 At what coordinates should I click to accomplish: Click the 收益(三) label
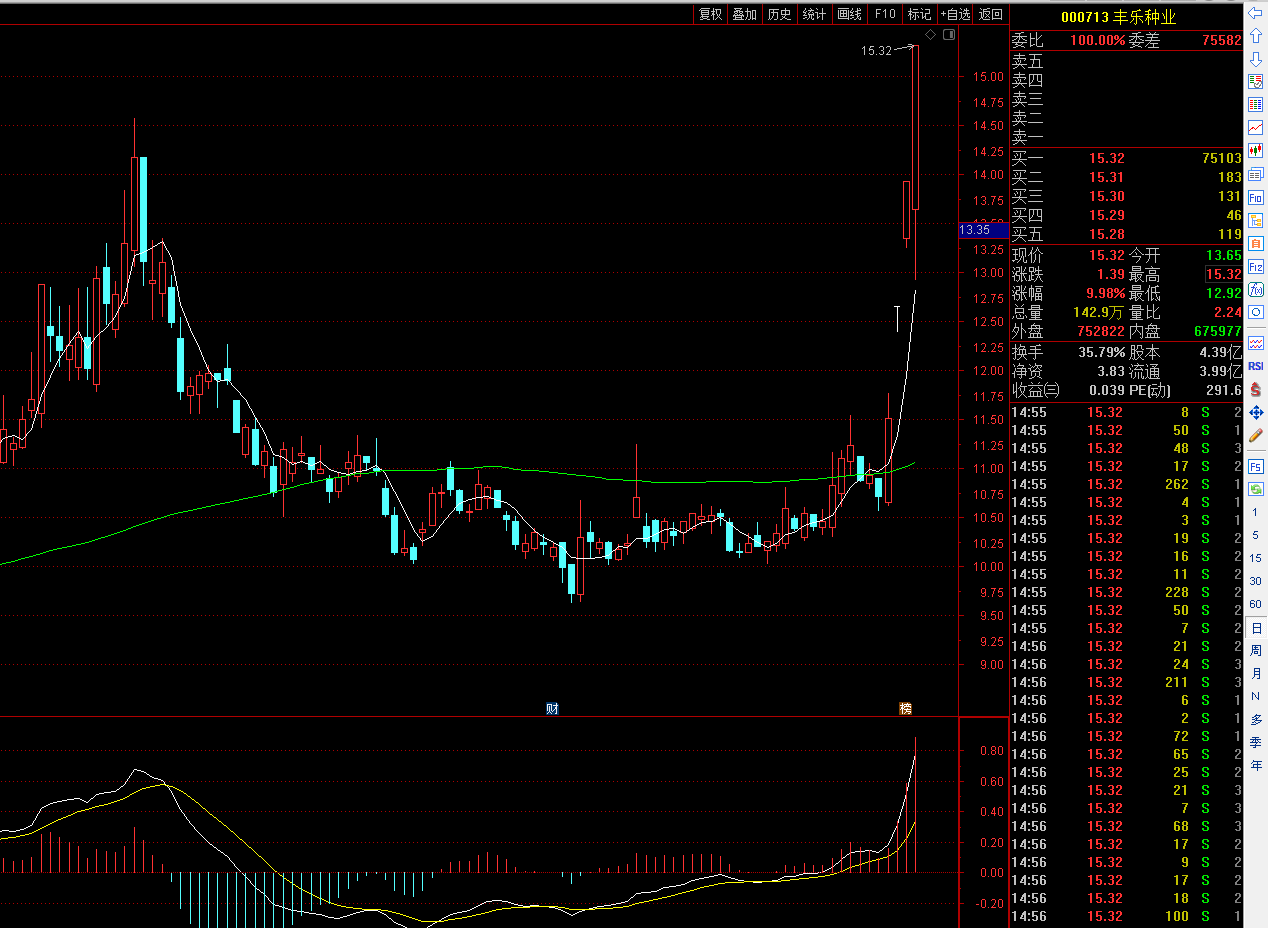[x=1035, y=390]
